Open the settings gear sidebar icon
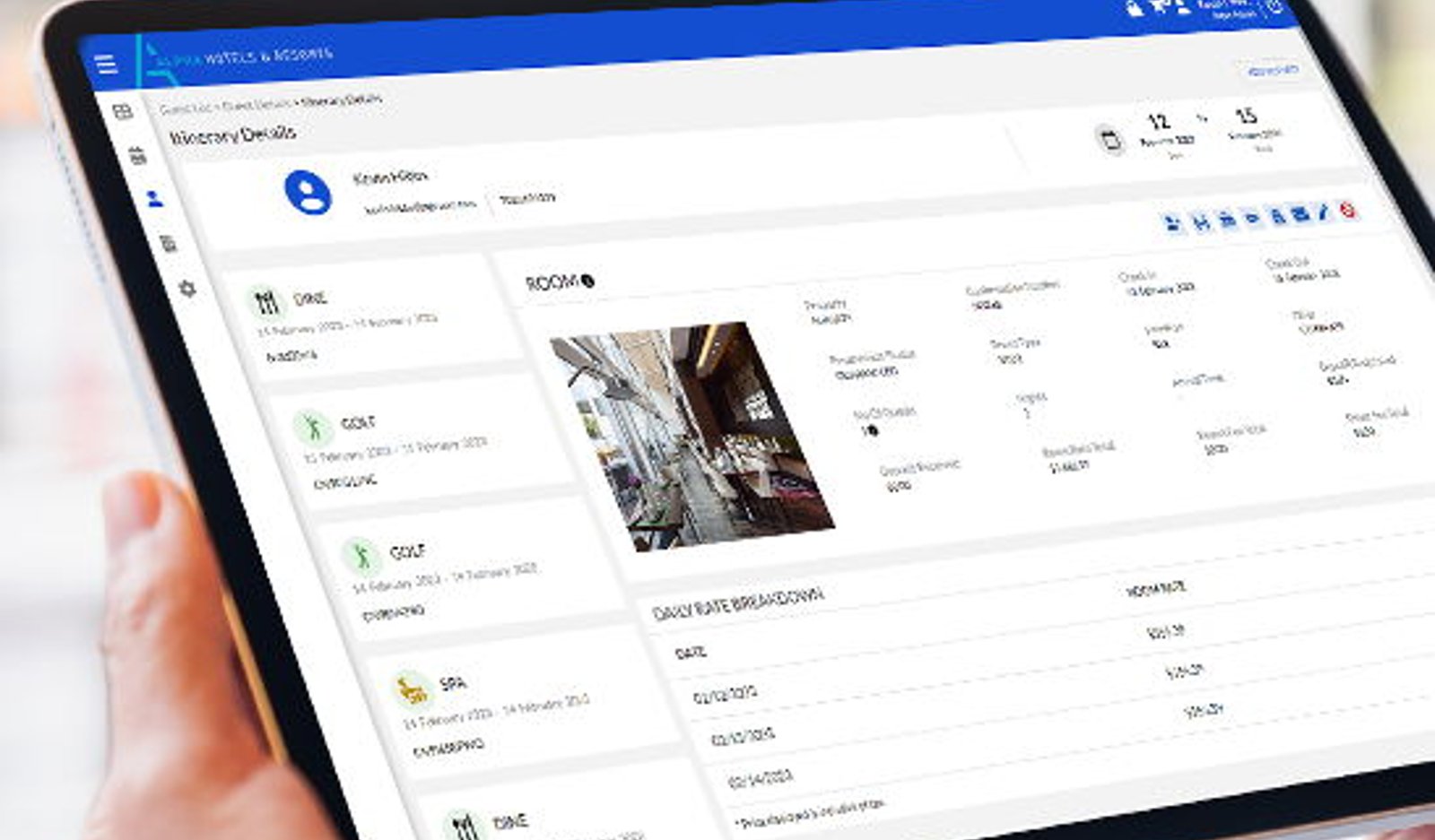This screenshot has height=840, width=1435. (187, 289)
